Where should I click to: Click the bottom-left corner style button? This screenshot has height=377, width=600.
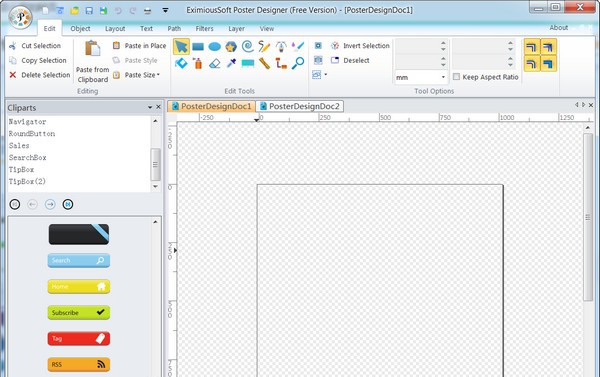(532, 64)
